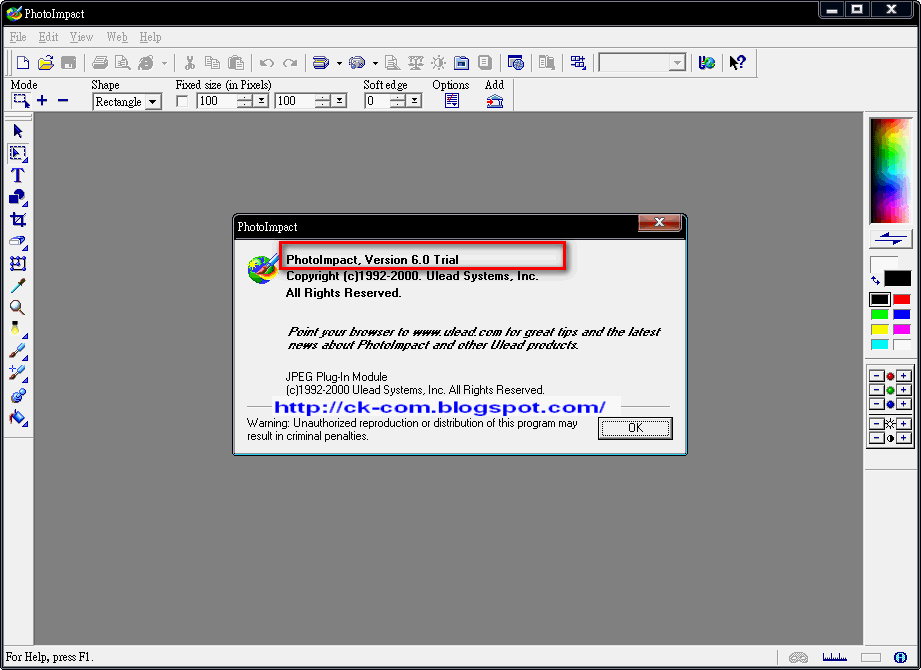The height and width of the screenshot is (670, 921).
Task: Click the Cut scissors icon
Action: [x=190, y=62]
